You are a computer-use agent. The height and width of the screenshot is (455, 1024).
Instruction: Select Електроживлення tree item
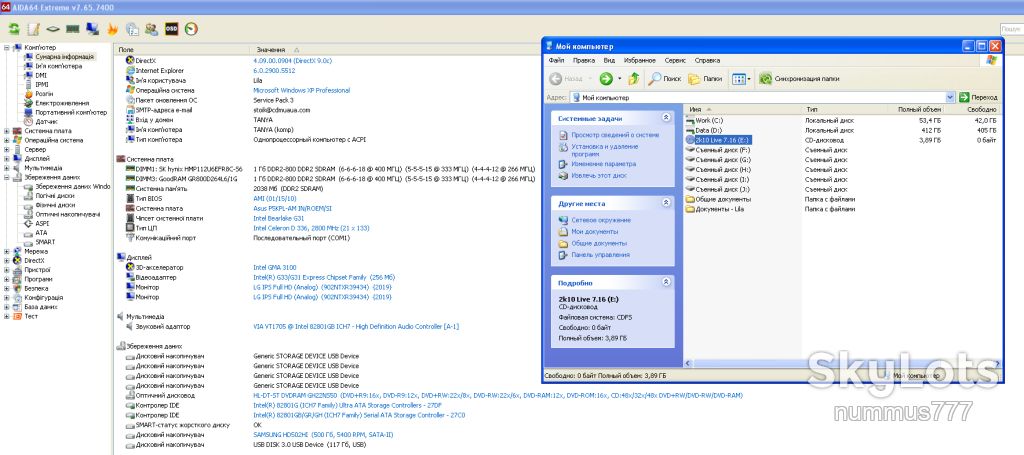(62, 103)
